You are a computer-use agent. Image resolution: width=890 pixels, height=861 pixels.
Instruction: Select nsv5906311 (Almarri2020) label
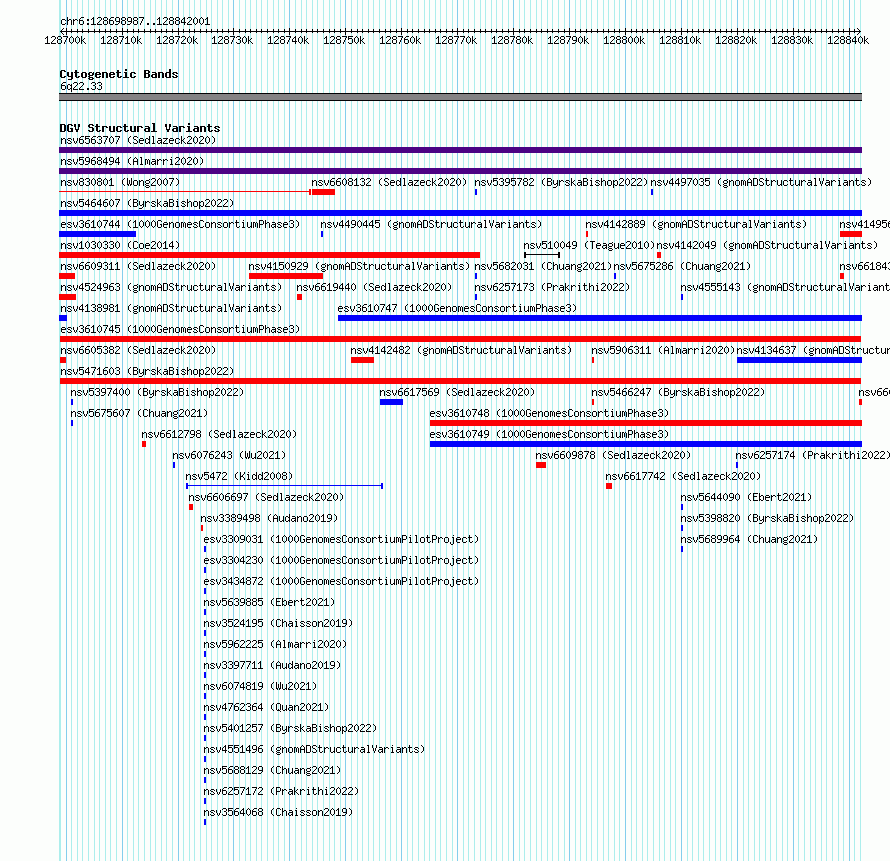(x=663, y=350)
